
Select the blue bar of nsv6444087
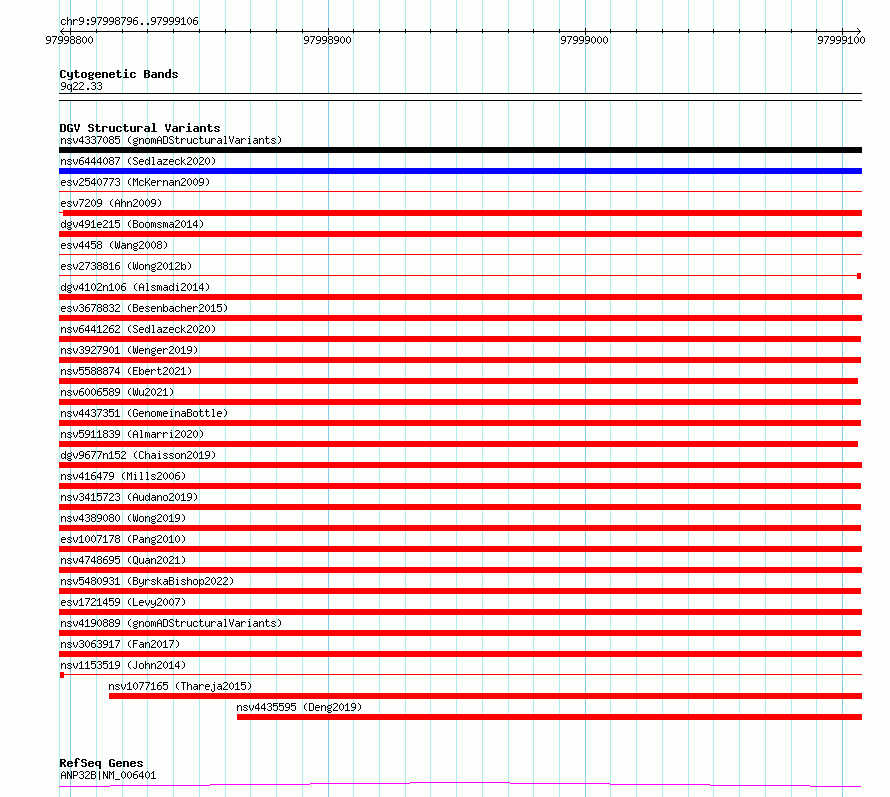(x=460, y=171)
